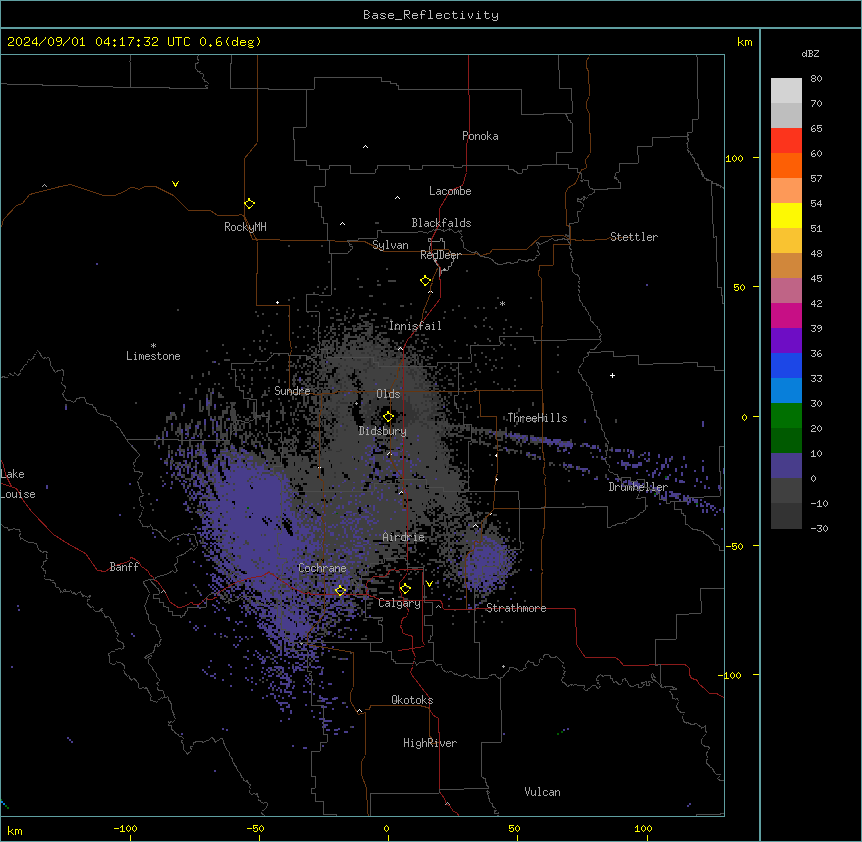Click the Base_Reflectivity title text
This screenshot has height=842, width=862.
pyautogui.click(x=430, y=15)
